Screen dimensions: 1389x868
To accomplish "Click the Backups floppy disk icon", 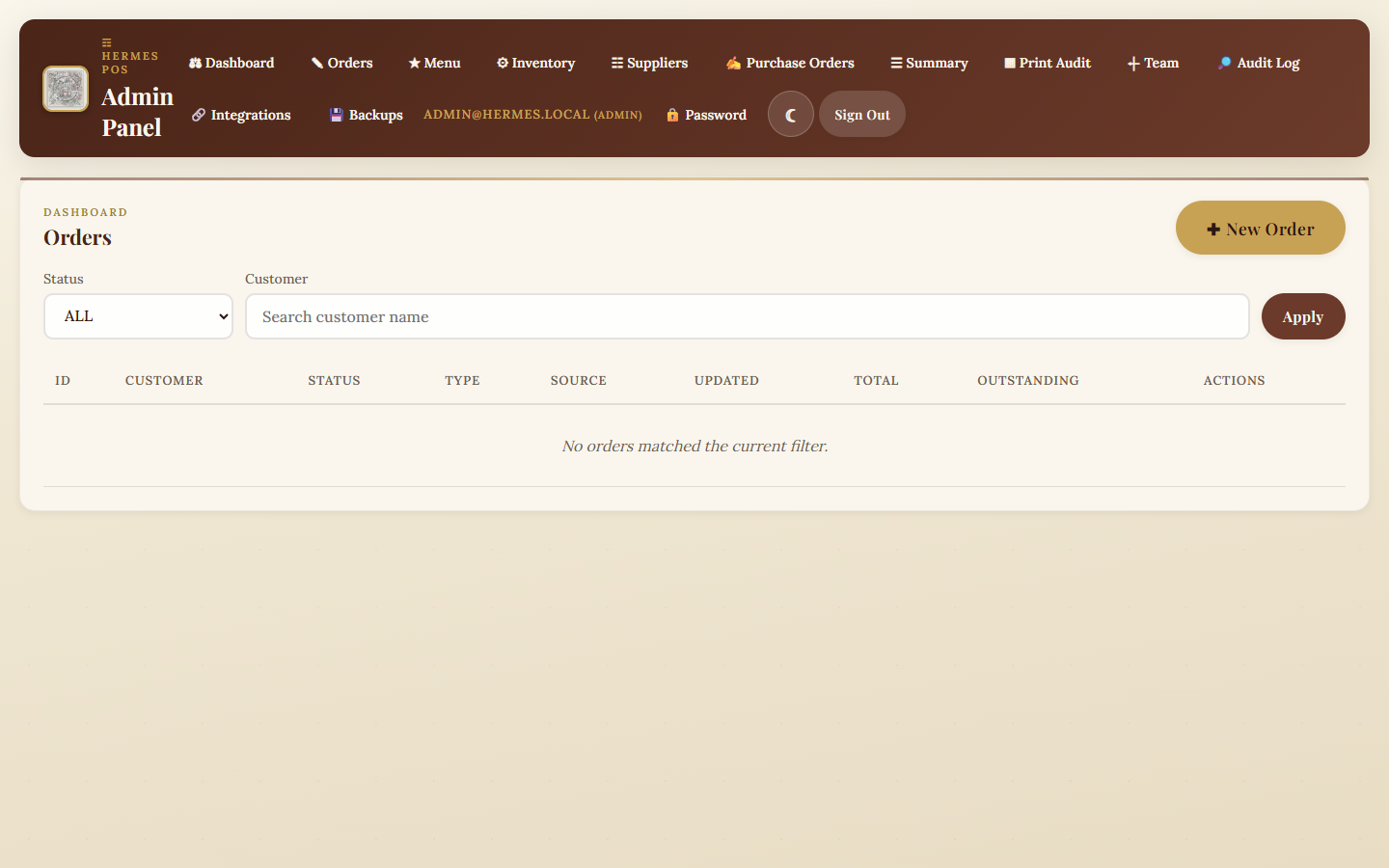I will (337, 114).
